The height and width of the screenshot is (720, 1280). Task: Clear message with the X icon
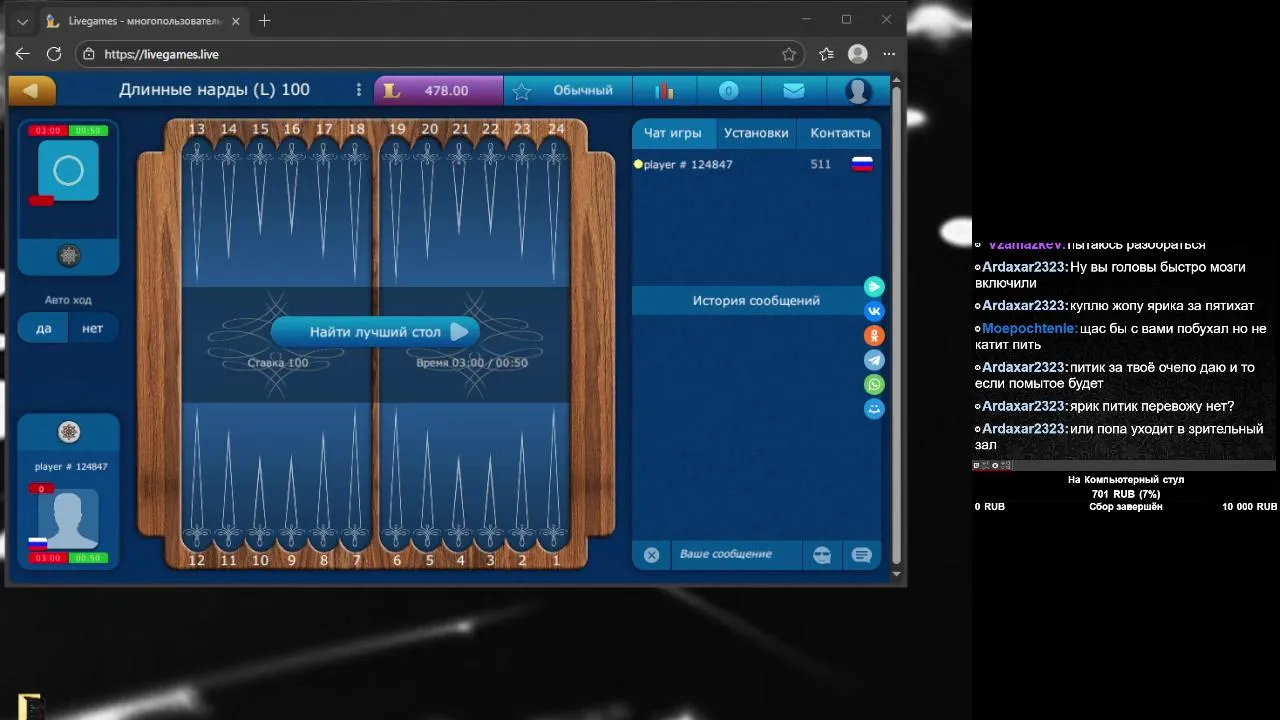[x=651, y=554]
